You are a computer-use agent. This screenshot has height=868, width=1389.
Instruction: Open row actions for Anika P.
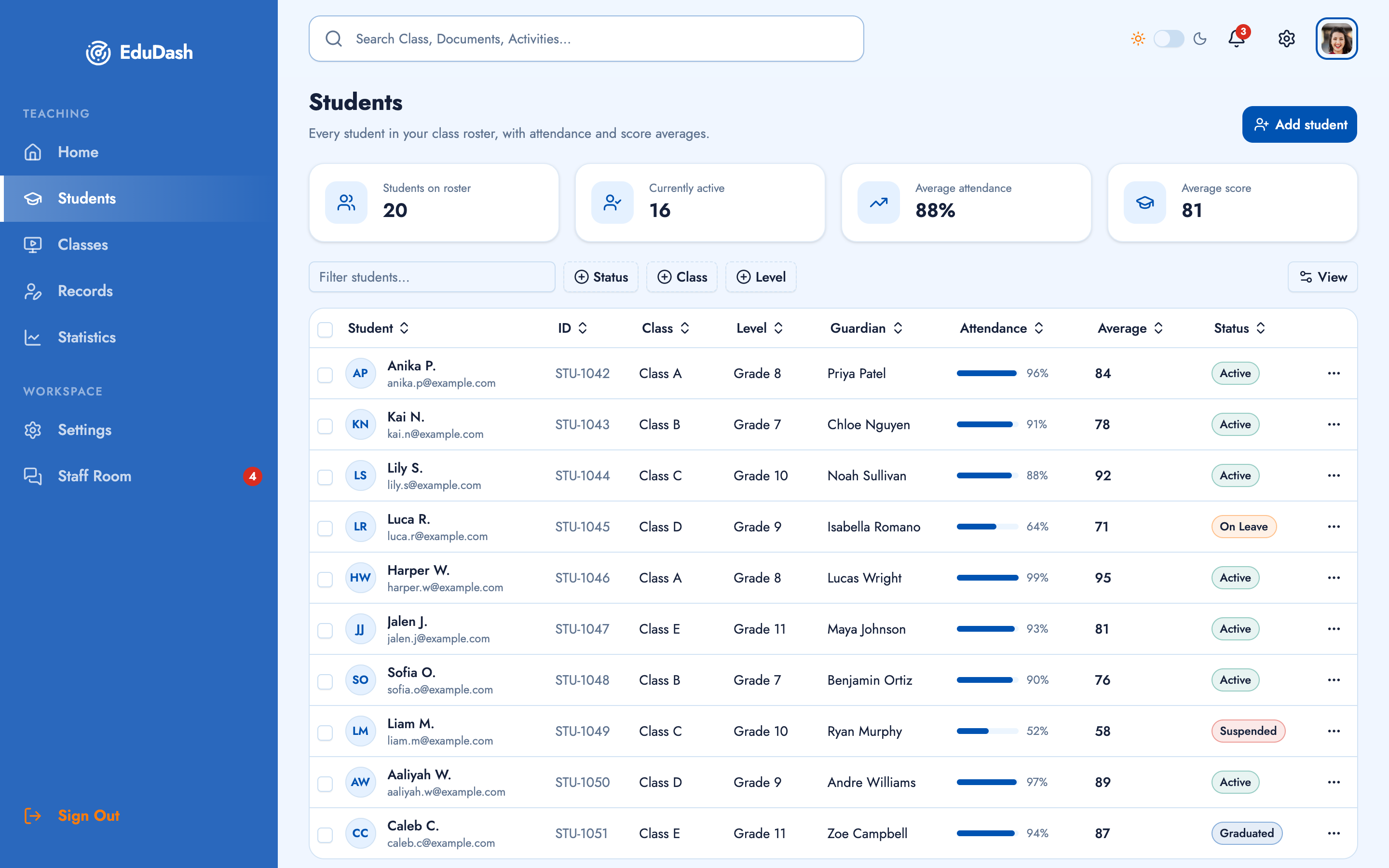click(x=1334, y=373)
